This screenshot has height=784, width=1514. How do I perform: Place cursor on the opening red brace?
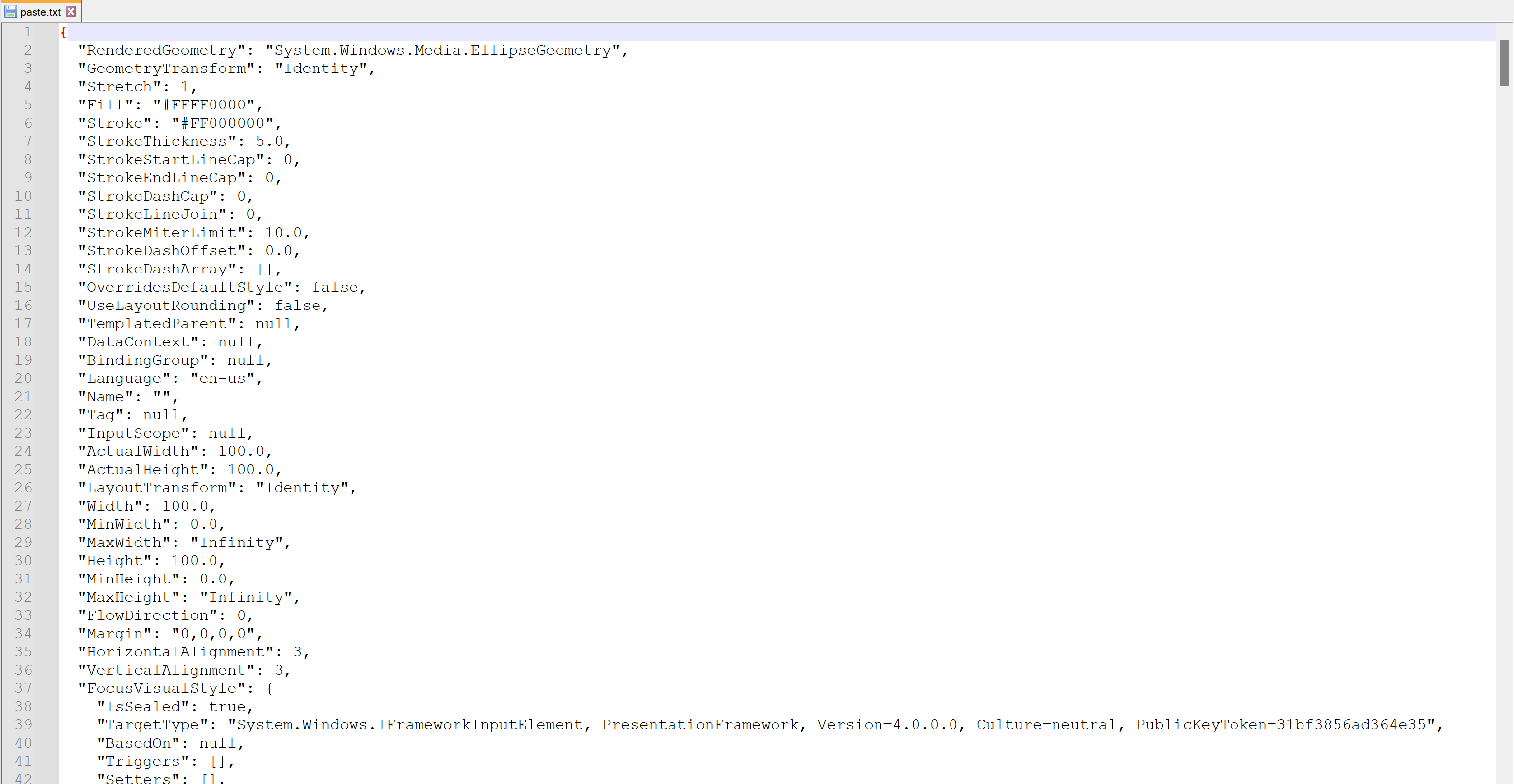coord(63,32)
